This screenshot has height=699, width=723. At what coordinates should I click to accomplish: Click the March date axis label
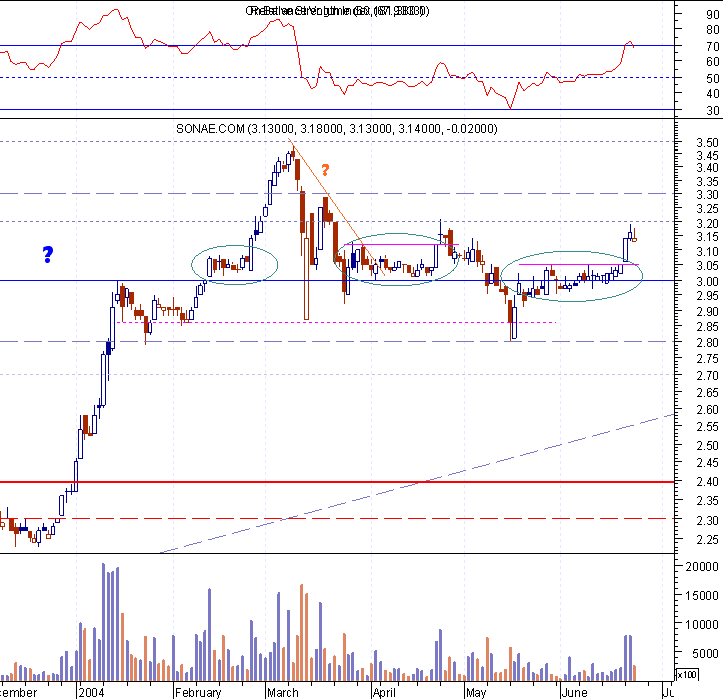(x=283, y=693)
